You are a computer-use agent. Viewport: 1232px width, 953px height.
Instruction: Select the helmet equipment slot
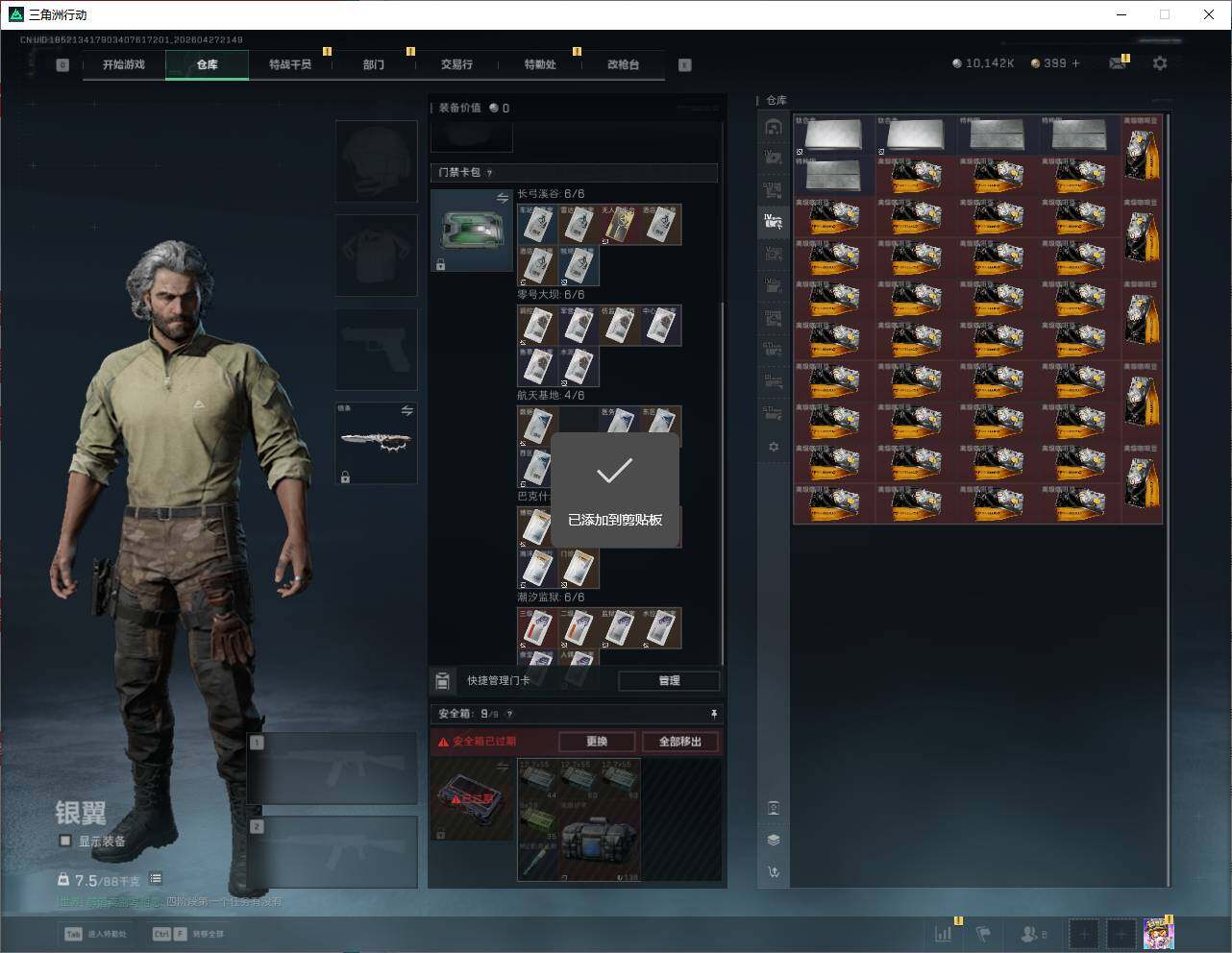pyautogui.click(x=376, y=160)
